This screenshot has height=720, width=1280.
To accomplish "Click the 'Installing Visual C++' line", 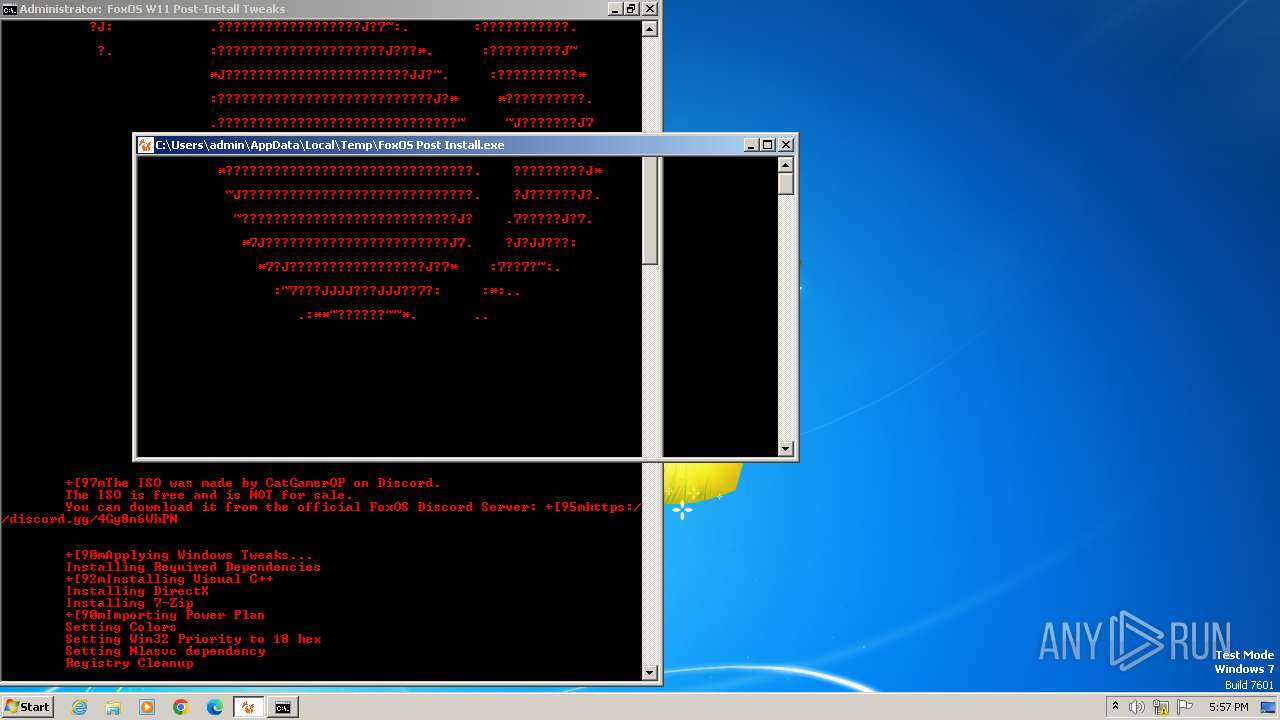I will 169,579.
